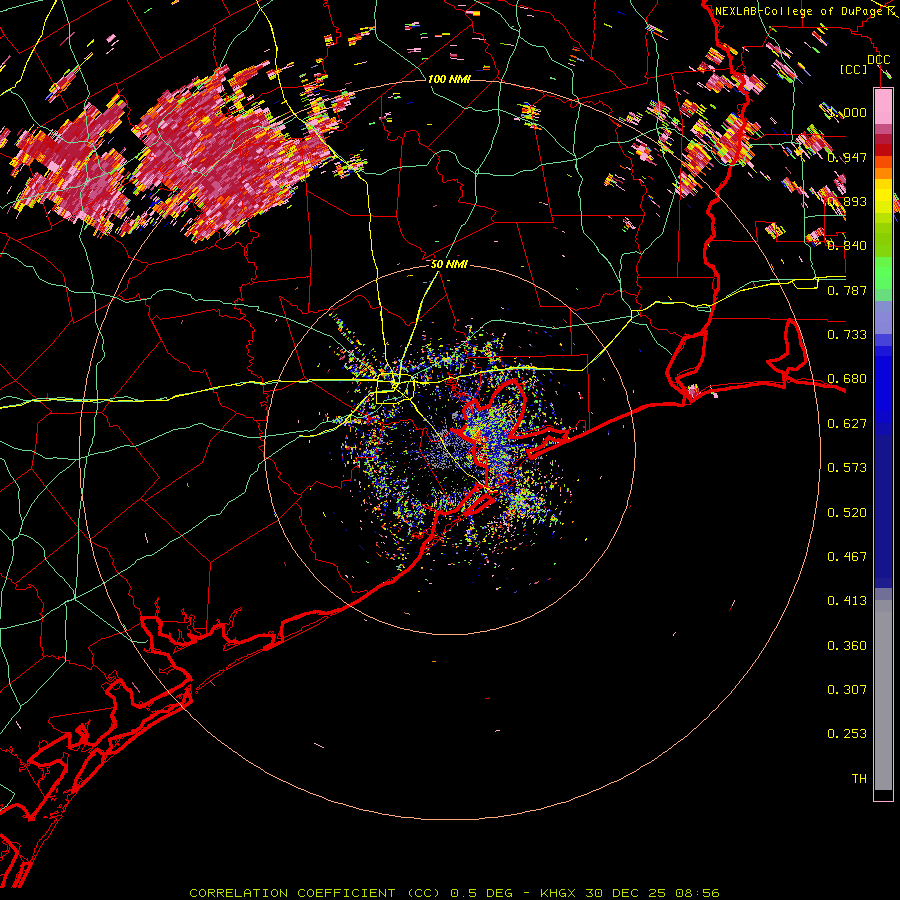
Task: Click the 0.947 scale value
Action: pyautogui.click(x=847, y=157)
